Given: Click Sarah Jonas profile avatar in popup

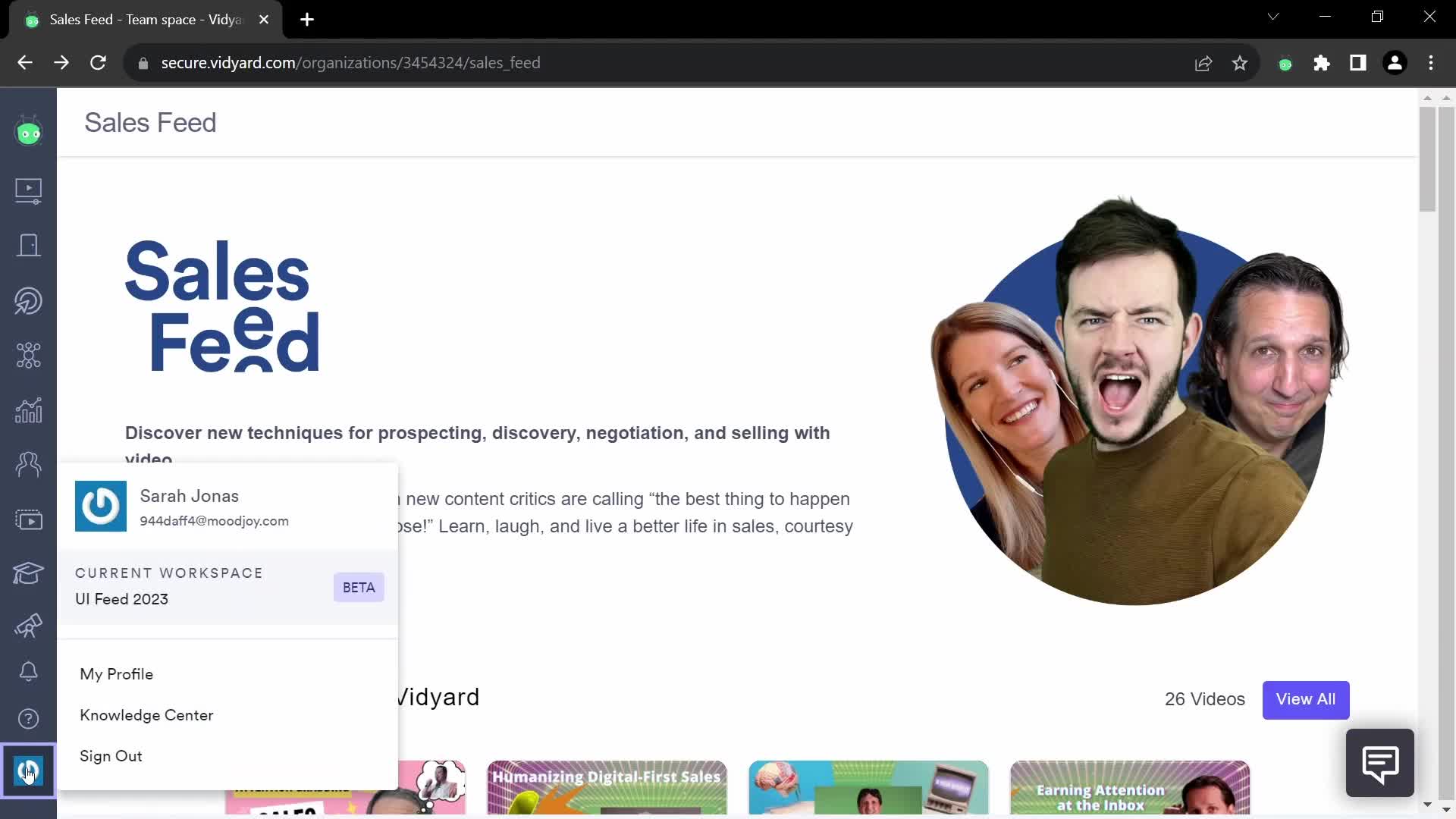Looking at the screenshot, I should 101,507.
